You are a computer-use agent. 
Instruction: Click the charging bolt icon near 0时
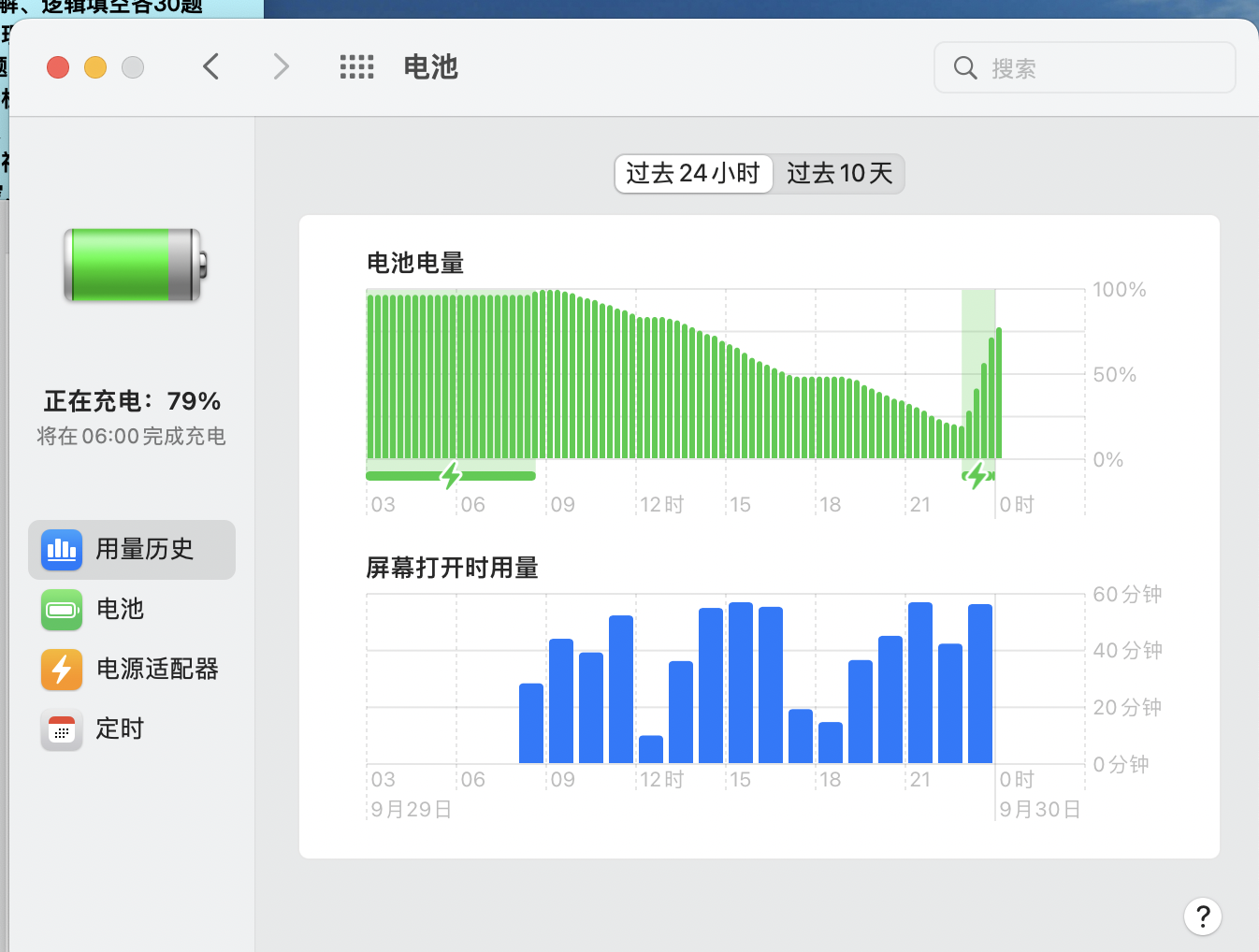(977, 475)
